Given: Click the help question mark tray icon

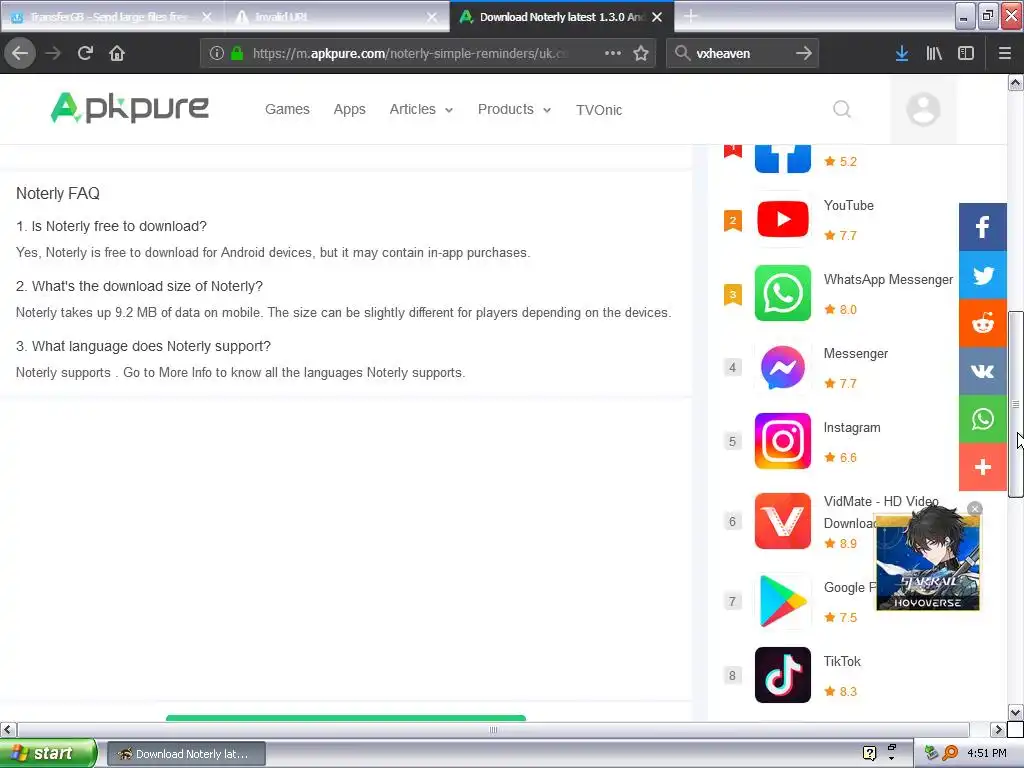Looking at the screenshot, I should click(869, 753).
